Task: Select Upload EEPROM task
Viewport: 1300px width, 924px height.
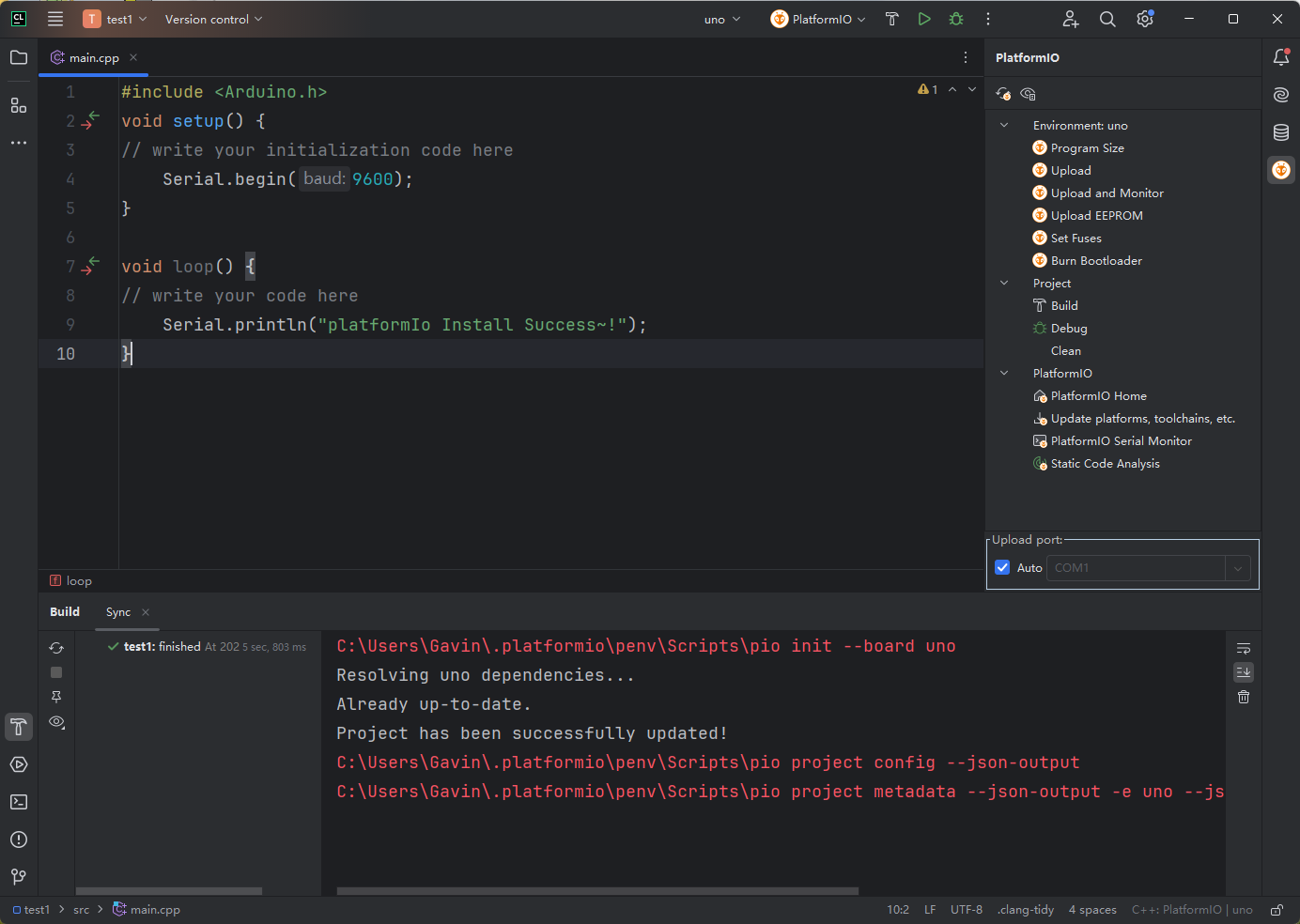Action: tap(1096, 215)
